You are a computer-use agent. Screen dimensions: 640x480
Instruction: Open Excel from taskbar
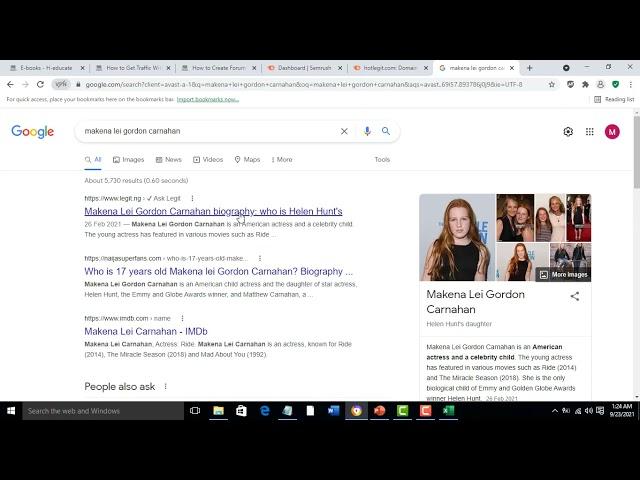point(448,411)
